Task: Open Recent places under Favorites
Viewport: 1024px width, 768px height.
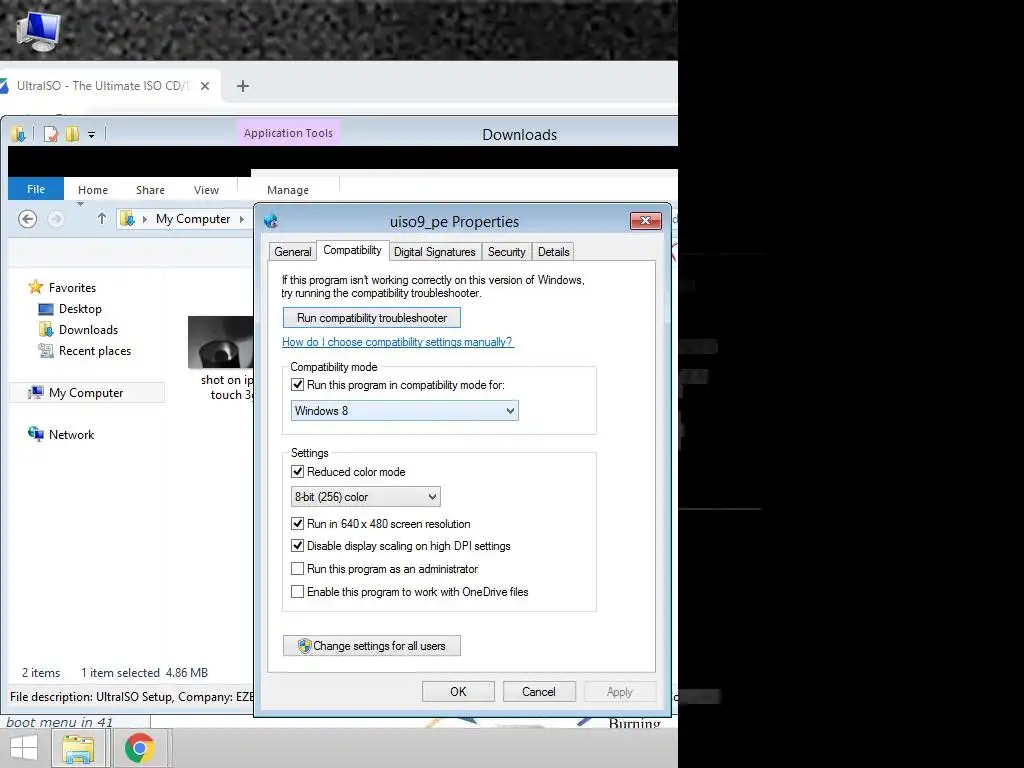Action: click(x=95, y=351)
